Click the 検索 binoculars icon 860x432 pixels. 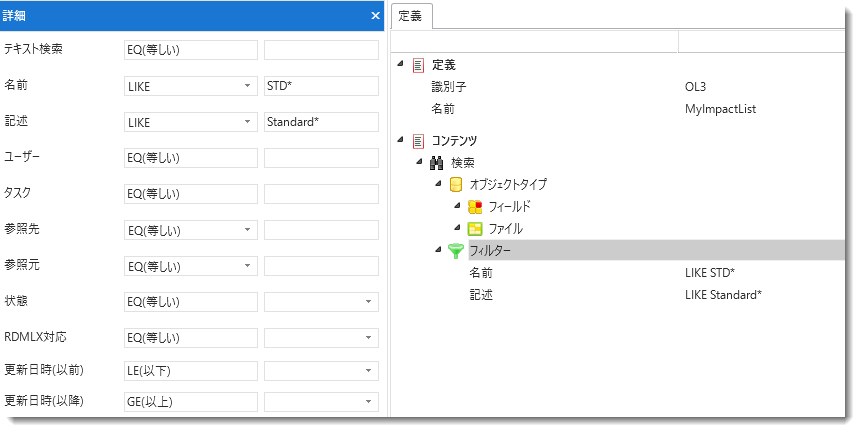(436, 163)
